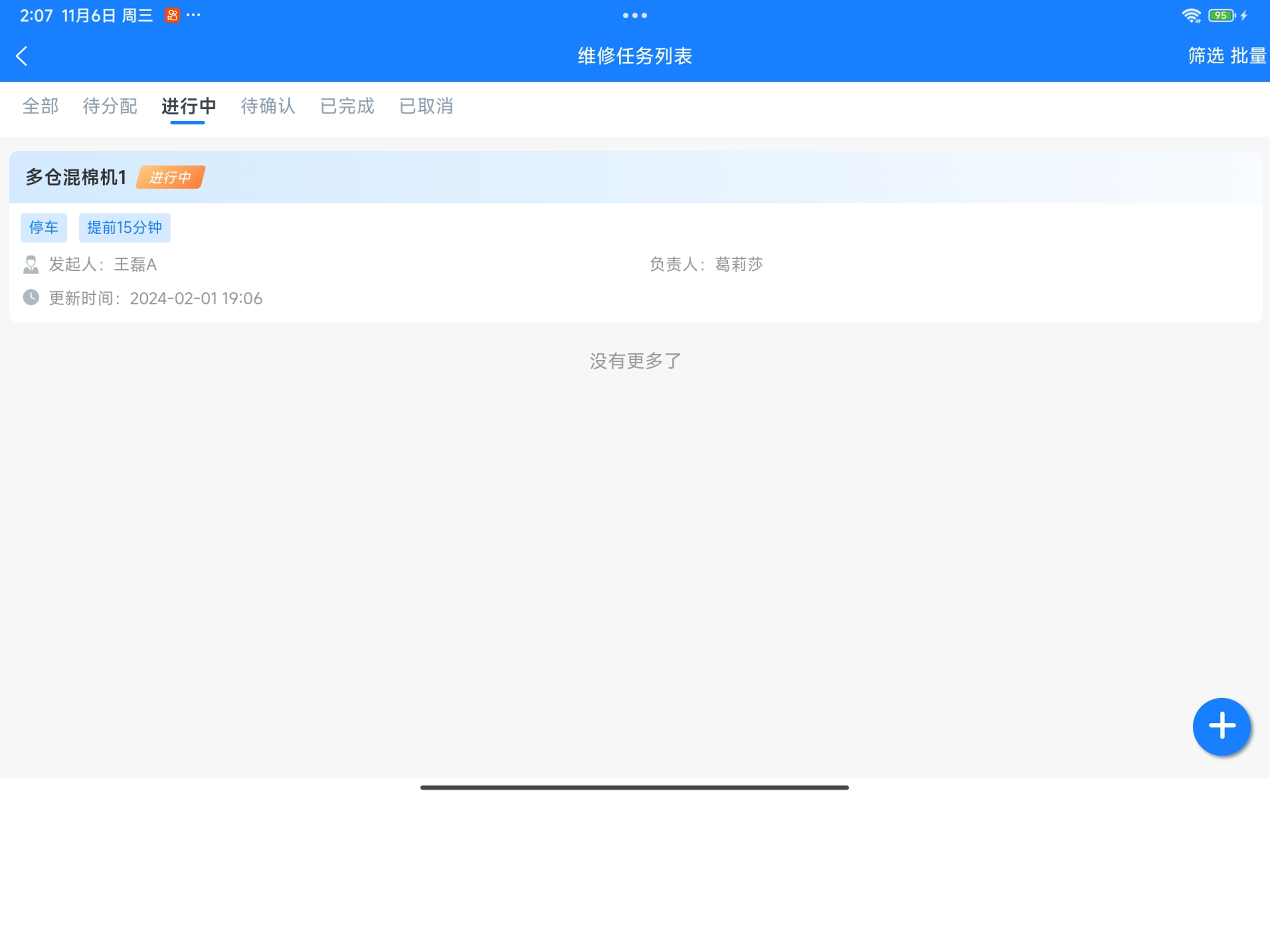Tap the 2:07 clock in status bar

click(x=36, y=16)
